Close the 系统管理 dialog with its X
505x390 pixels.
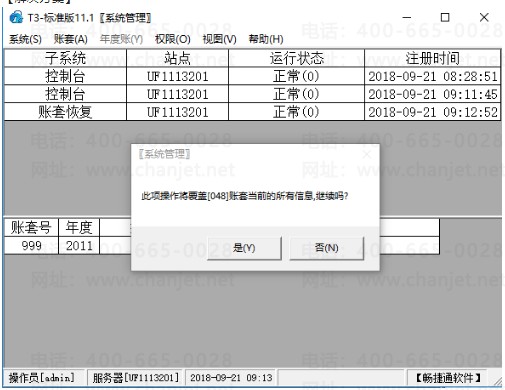(367, 154)
